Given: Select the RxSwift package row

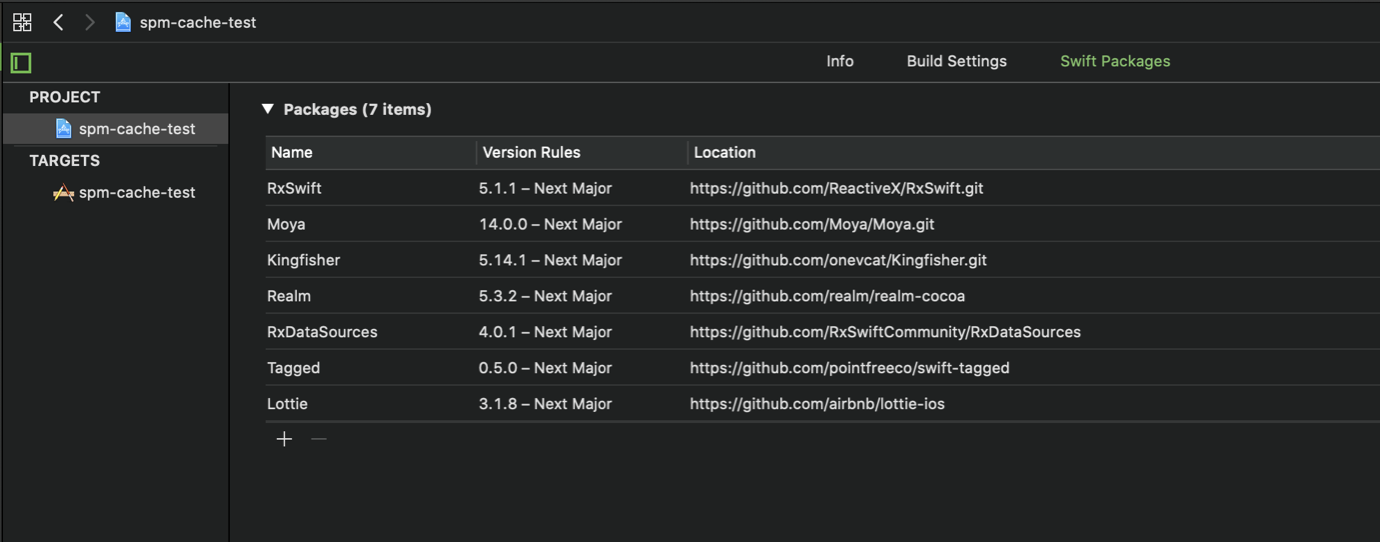Looking at the screenshot, I should 294,188.
